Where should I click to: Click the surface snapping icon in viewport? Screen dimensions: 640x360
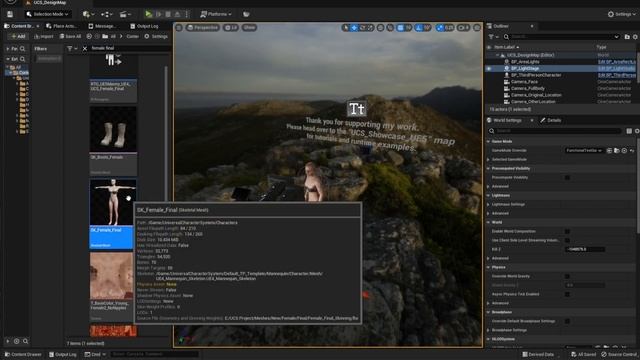tap(390, 28)
